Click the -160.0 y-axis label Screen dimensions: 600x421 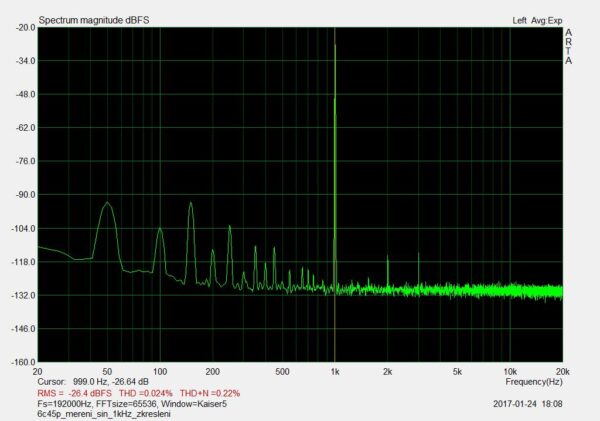coord(24,362)
